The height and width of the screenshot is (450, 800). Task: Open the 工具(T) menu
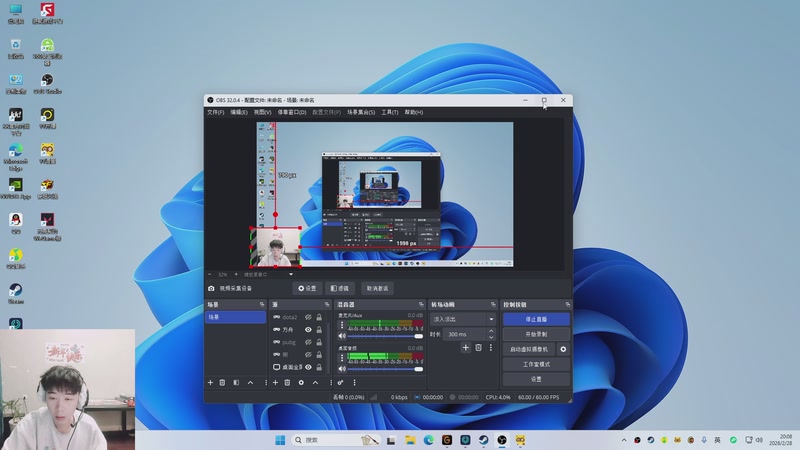coord(390,112)
